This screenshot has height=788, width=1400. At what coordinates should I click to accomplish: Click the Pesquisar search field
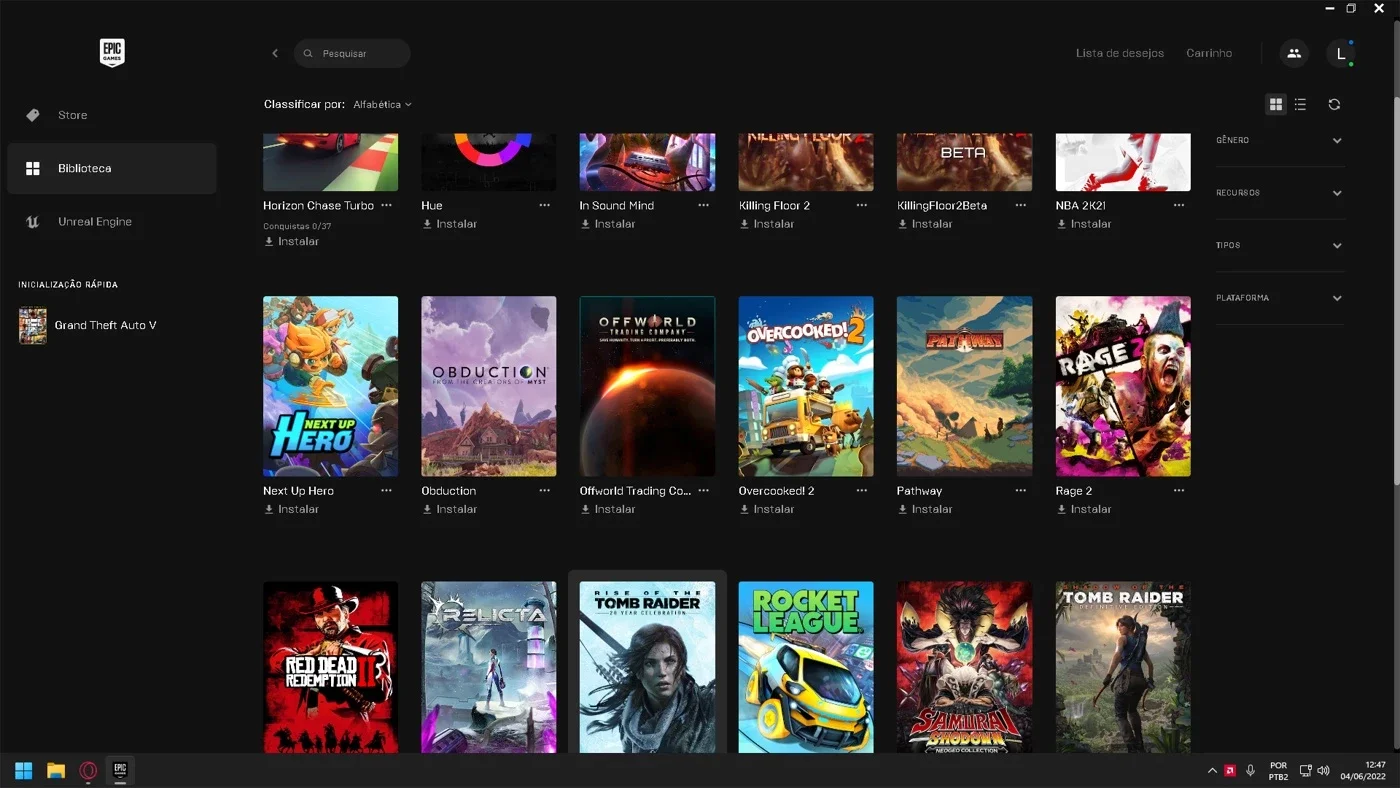pyautogui.click(x=352, y=53)
